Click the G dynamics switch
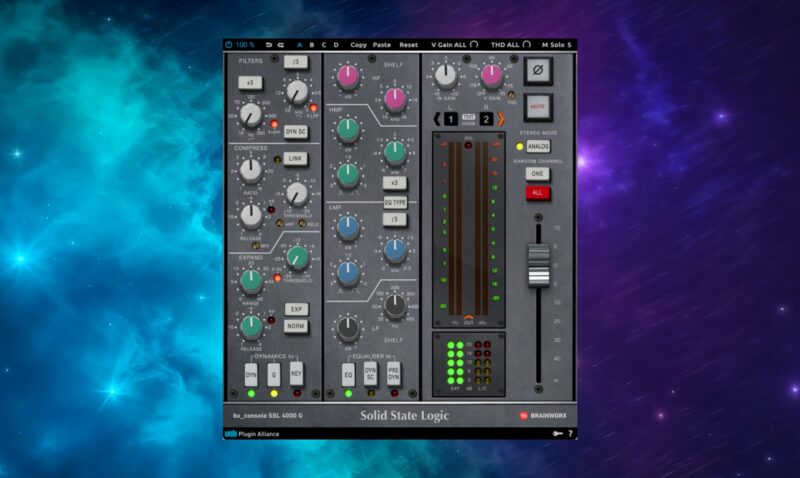The width and height of the screenshot is (800, 478). point(274,375)
